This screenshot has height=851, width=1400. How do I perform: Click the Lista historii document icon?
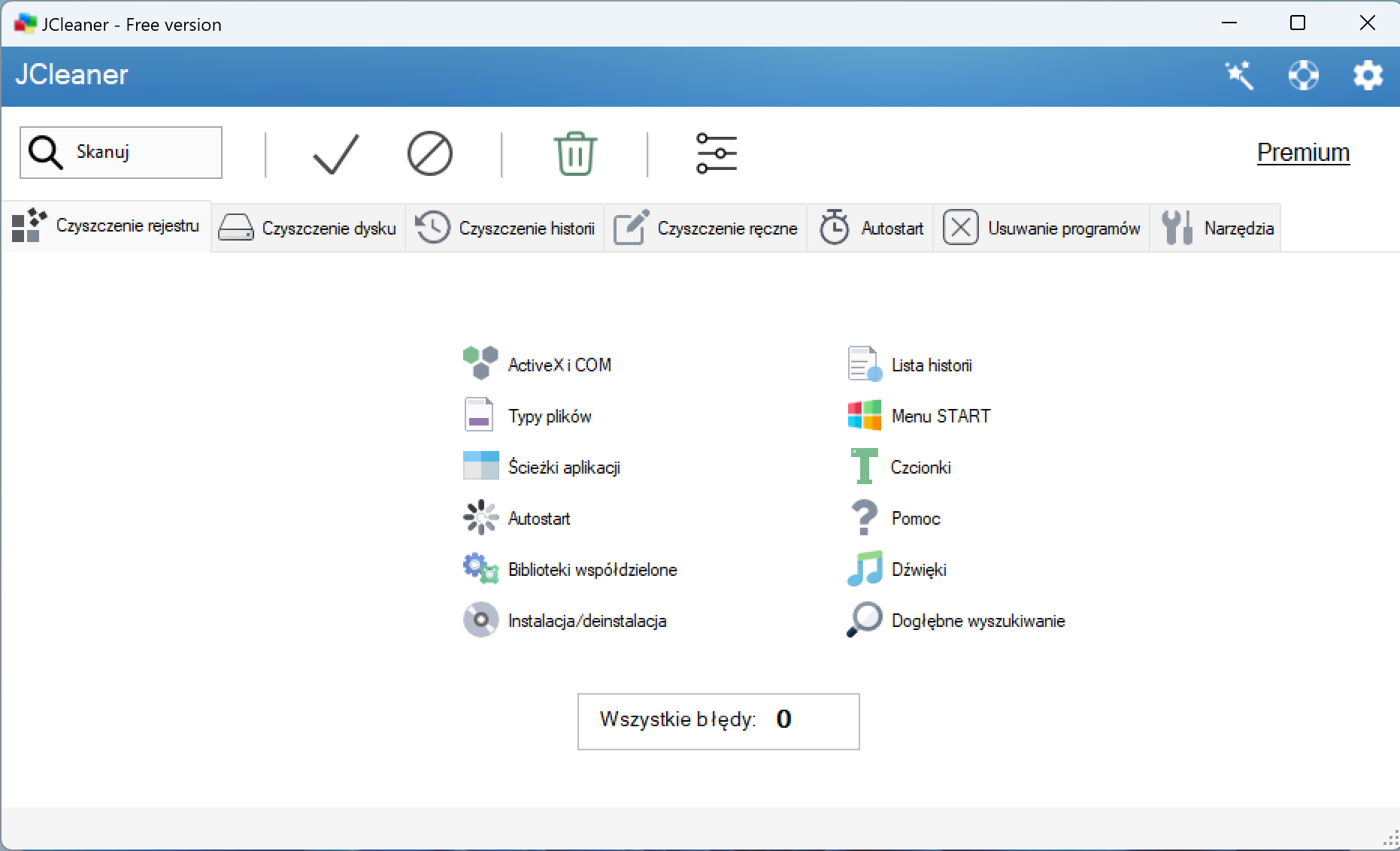[x=865, y=364]
